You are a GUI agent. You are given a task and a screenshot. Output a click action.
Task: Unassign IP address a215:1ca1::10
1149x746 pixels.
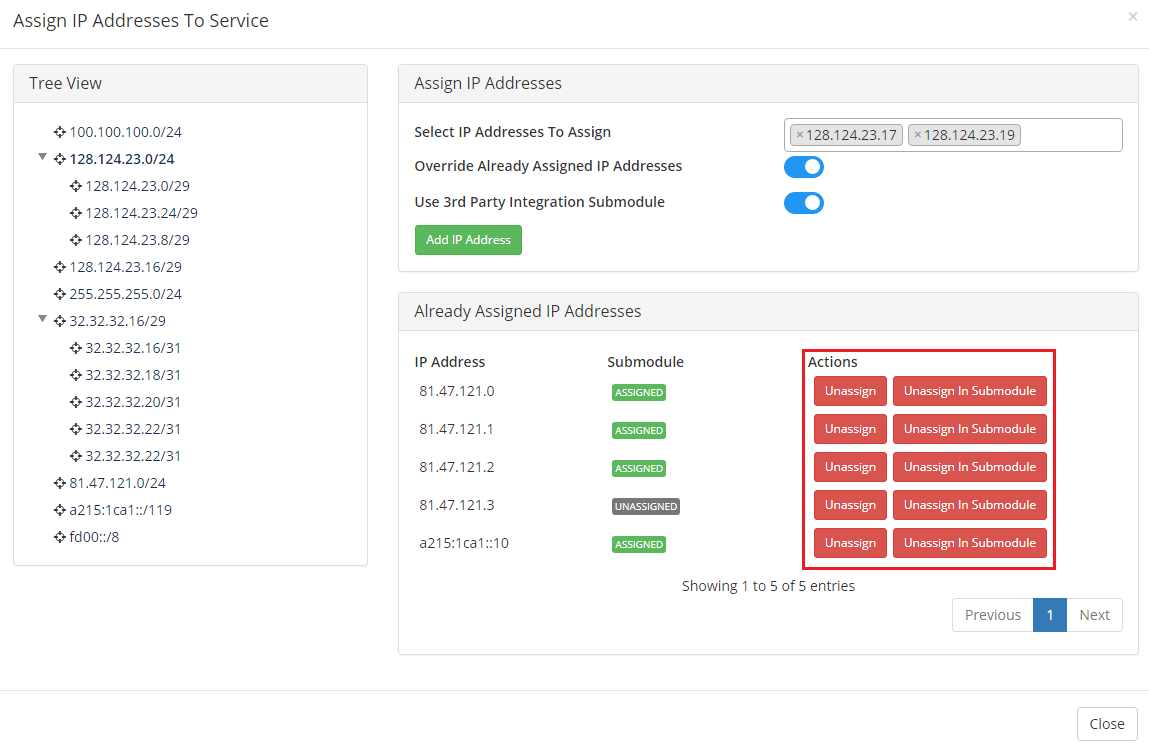pyautogui.click(x=850, y=544)
